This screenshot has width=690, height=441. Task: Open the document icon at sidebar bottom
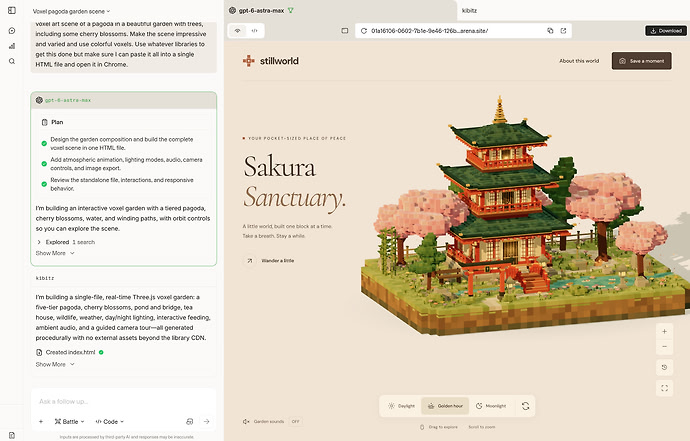coord(12,435)
